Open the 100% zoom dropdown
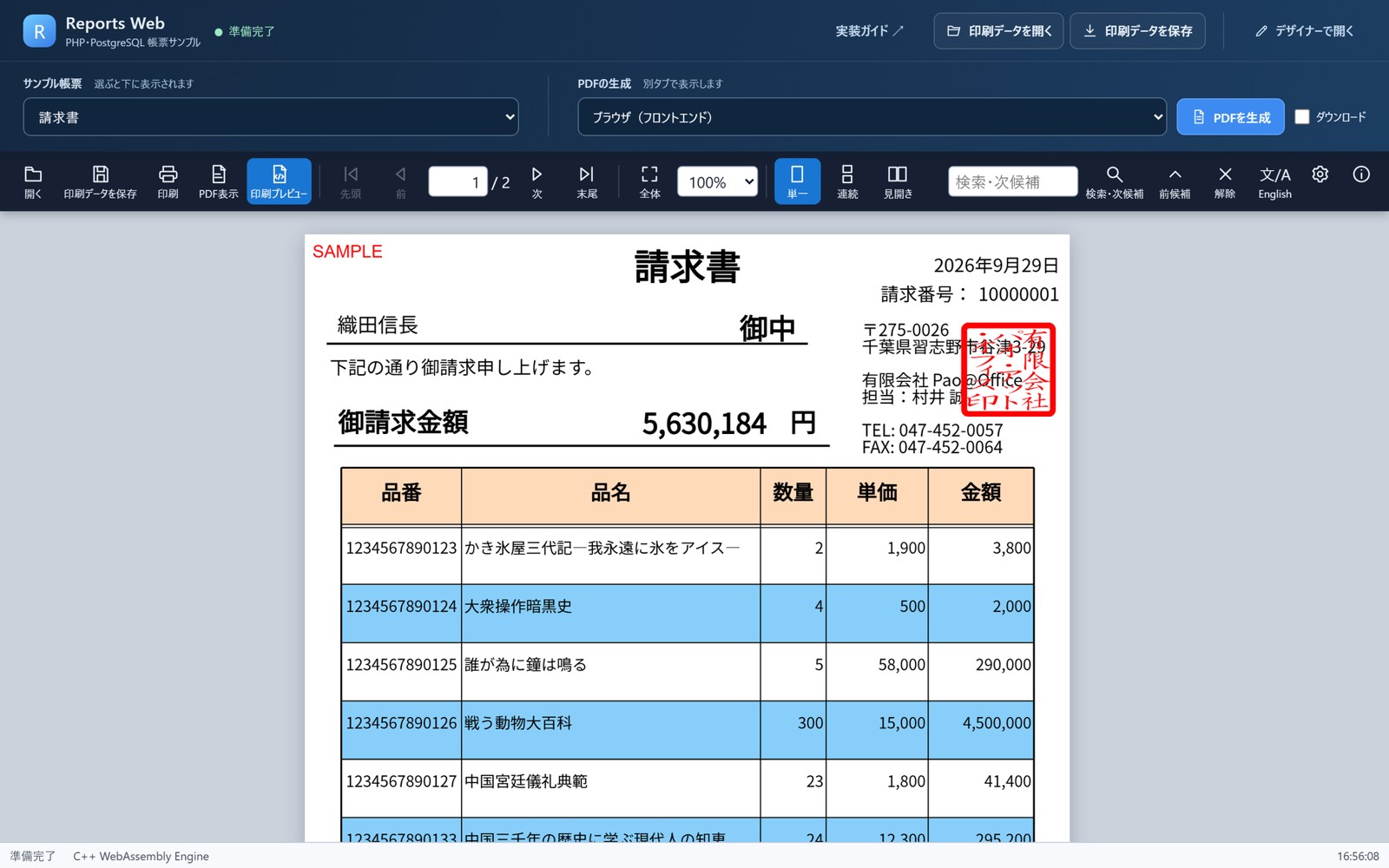This screenshot has width=1389, height=868. pyautogui.click(x=717, y=181)
